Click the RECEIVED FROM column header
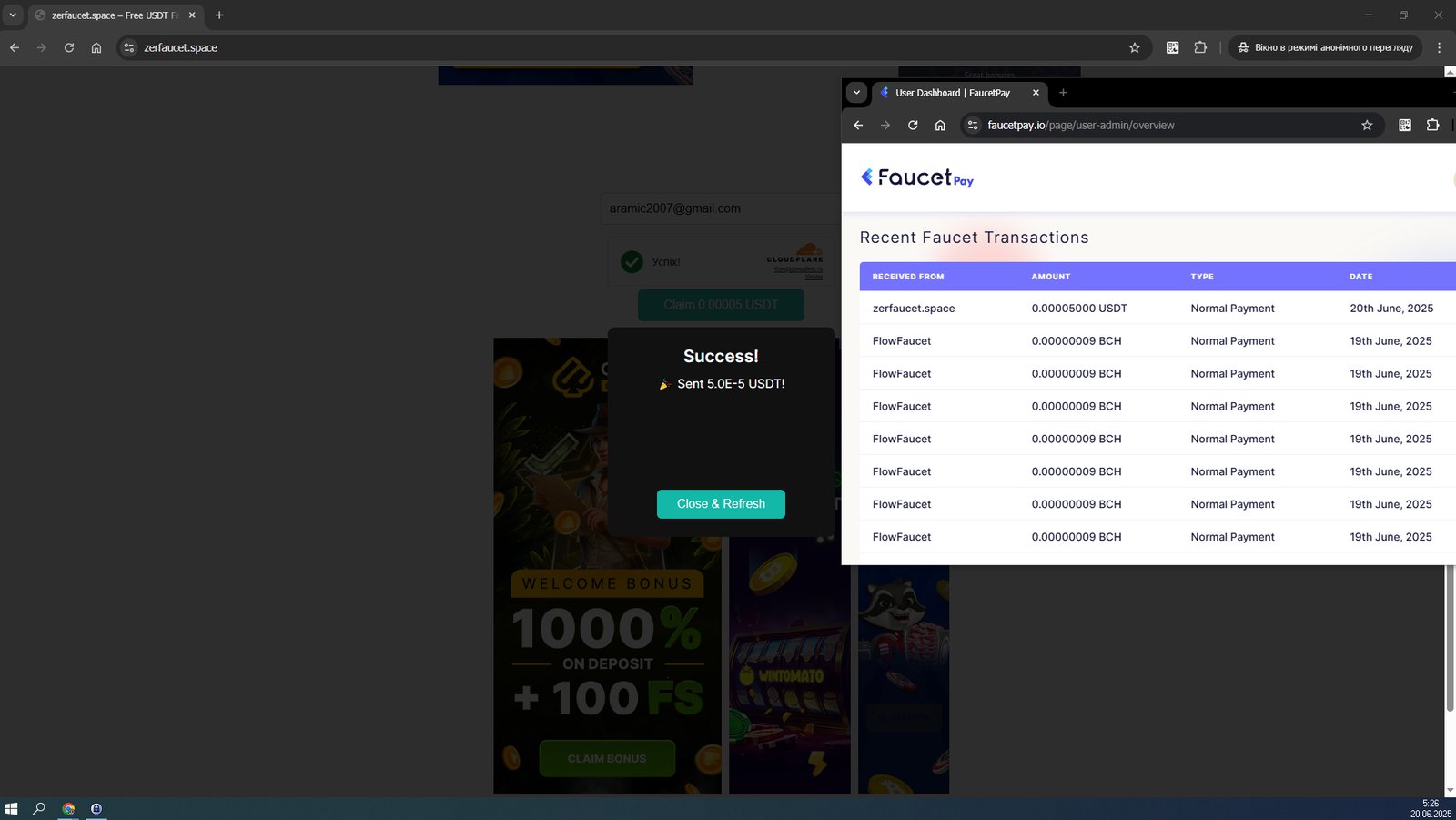Viewport: 1456px width, 820px height. click(908, 277)
